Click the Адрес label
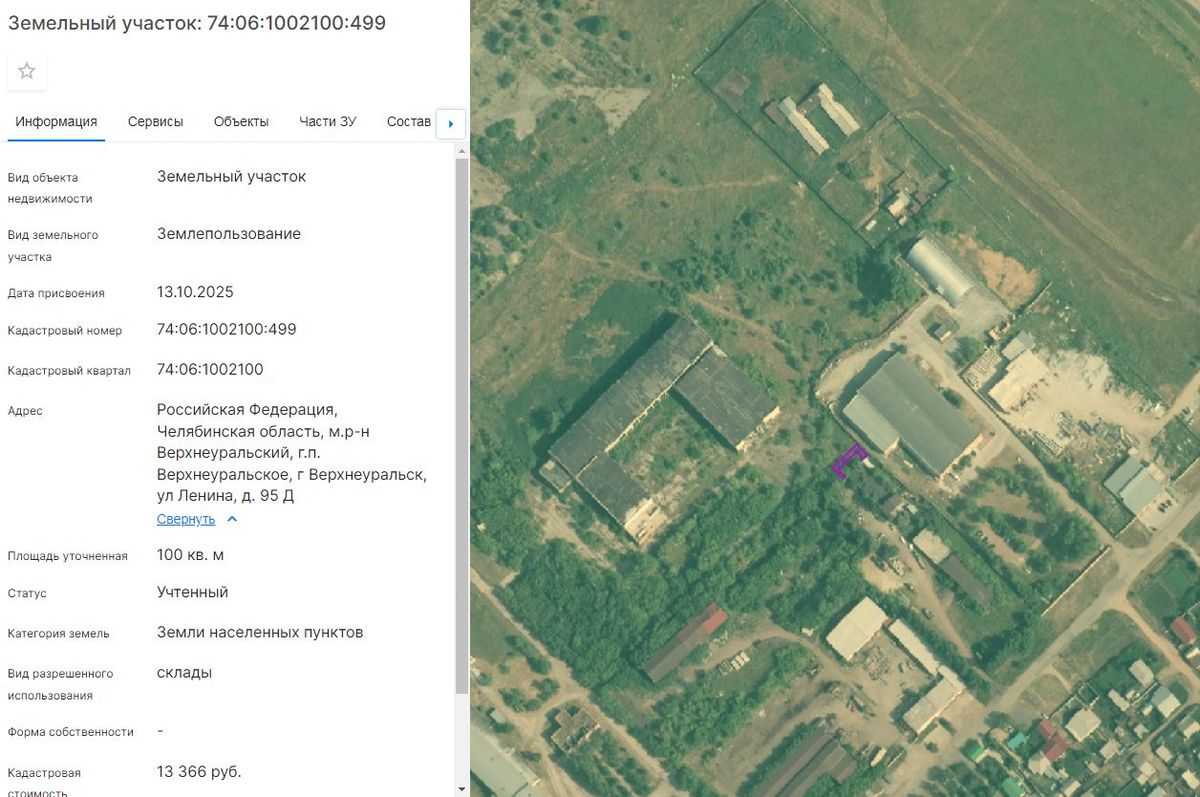The height and width of the screenshot is (797, 1200). click(25, 411)
